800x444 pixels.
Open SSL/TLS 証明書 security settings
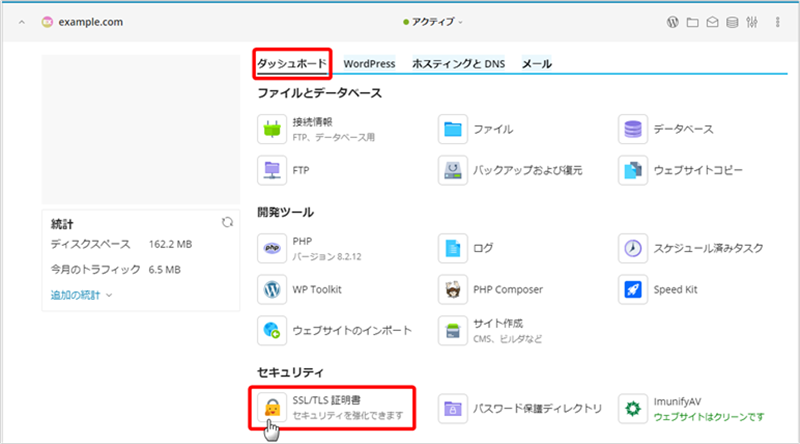[x=332, y=408]
